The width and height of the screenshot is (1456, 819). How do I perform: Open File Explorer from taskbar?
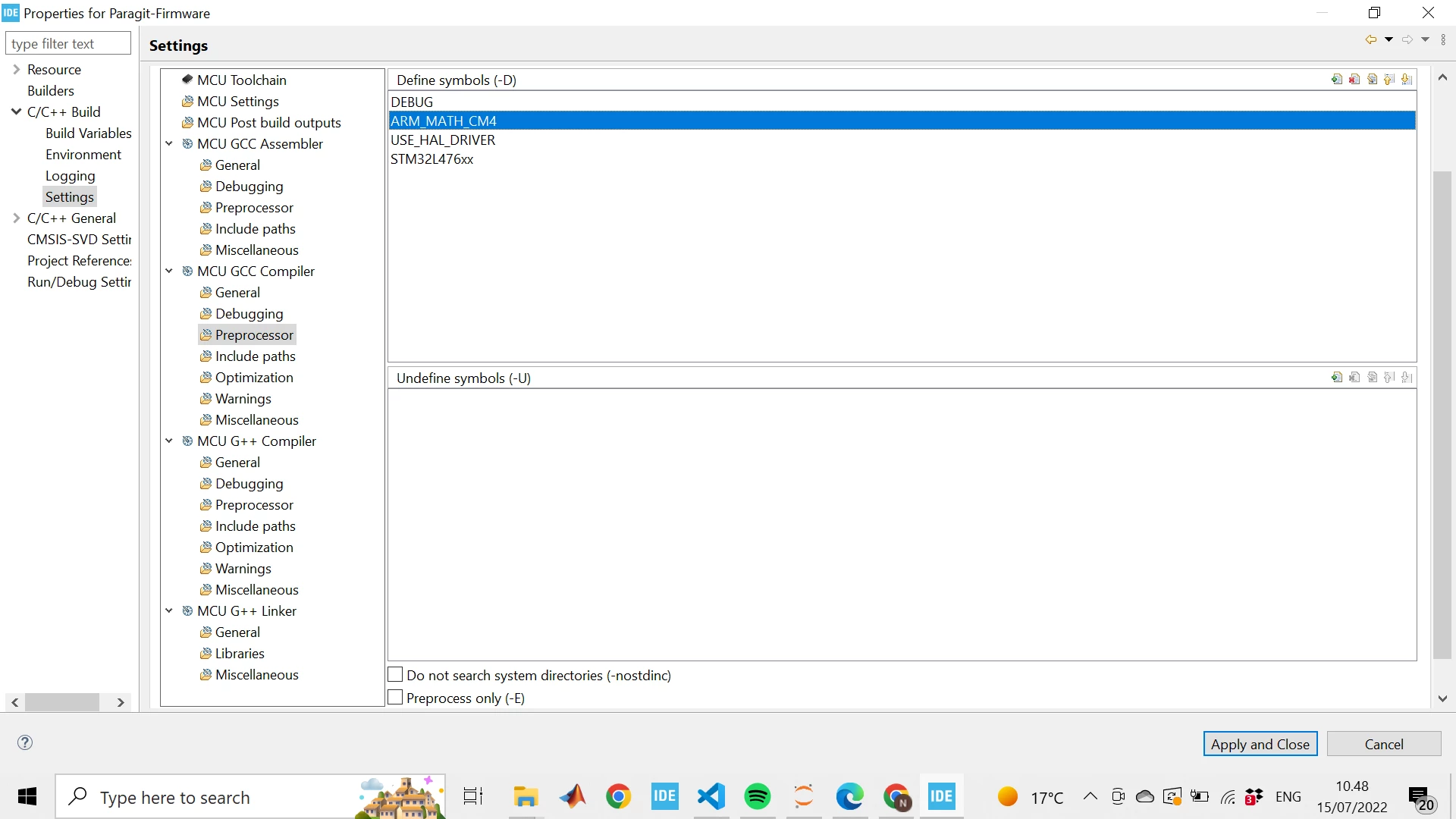(525, 796)
